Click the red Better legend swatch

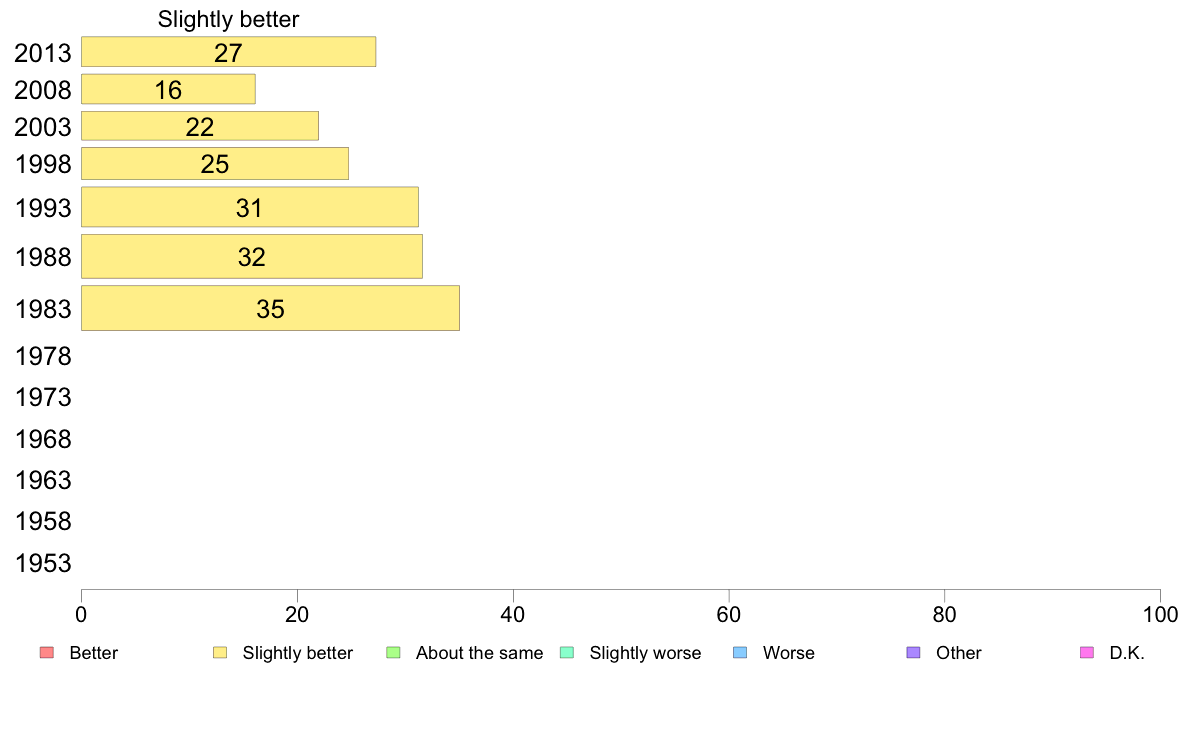(x=46, y=653)
